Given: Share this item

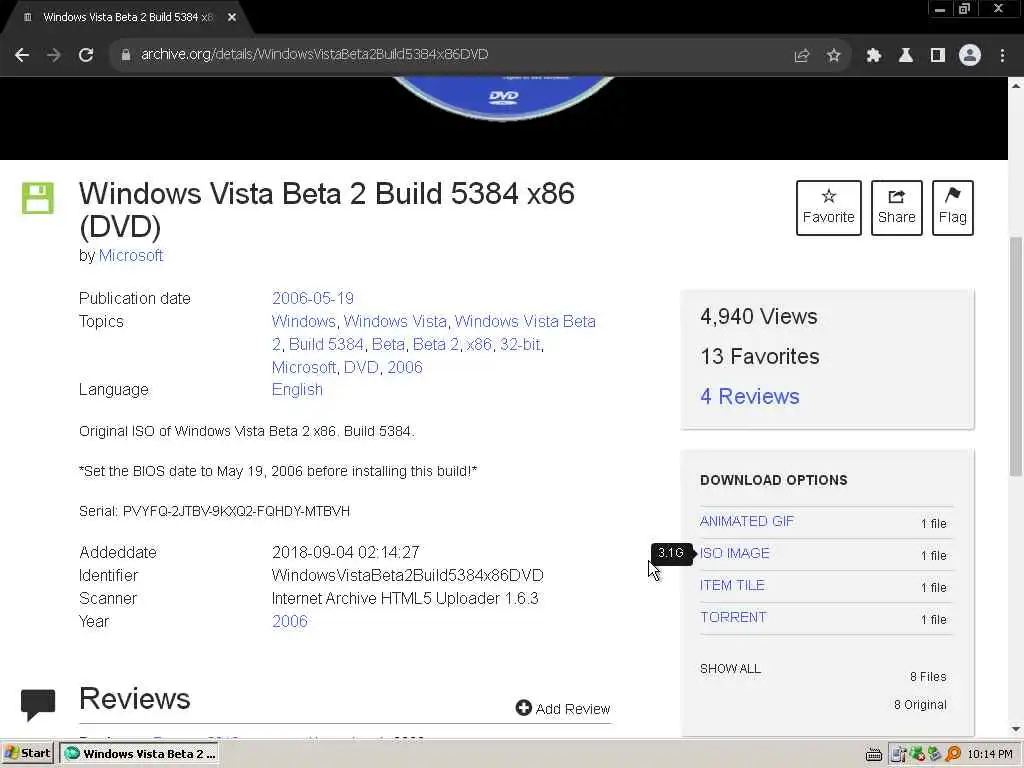Looking at the screenshot, I should pyautogui.click(x=896, y=208).
